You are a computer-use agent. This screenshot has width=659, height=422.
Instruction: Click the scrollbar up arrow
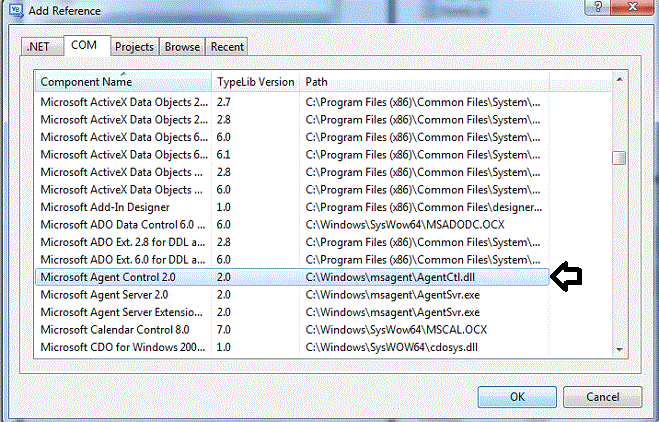pos(619,79)
